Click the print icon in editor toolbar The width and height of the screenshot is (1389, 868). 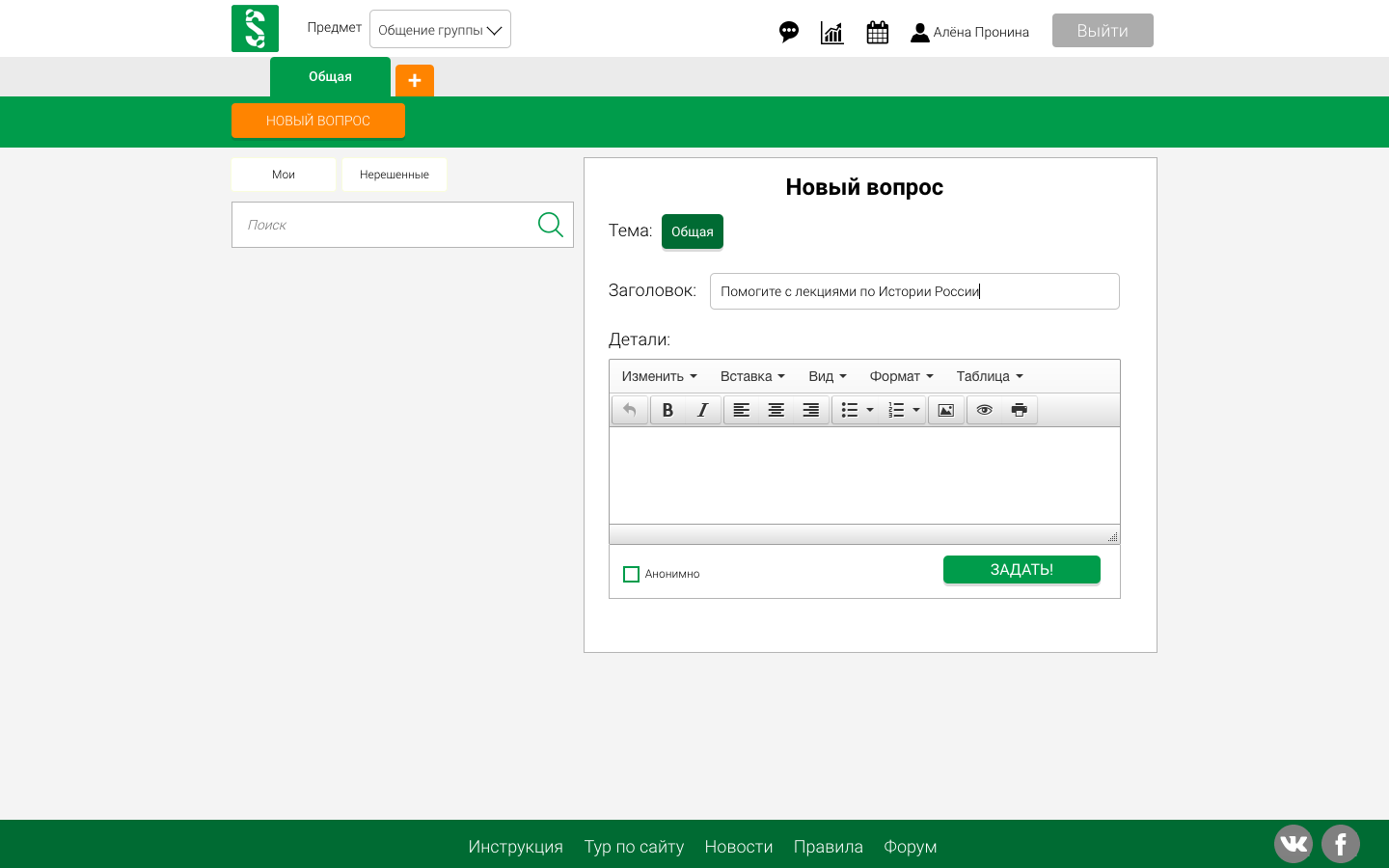1020,409
